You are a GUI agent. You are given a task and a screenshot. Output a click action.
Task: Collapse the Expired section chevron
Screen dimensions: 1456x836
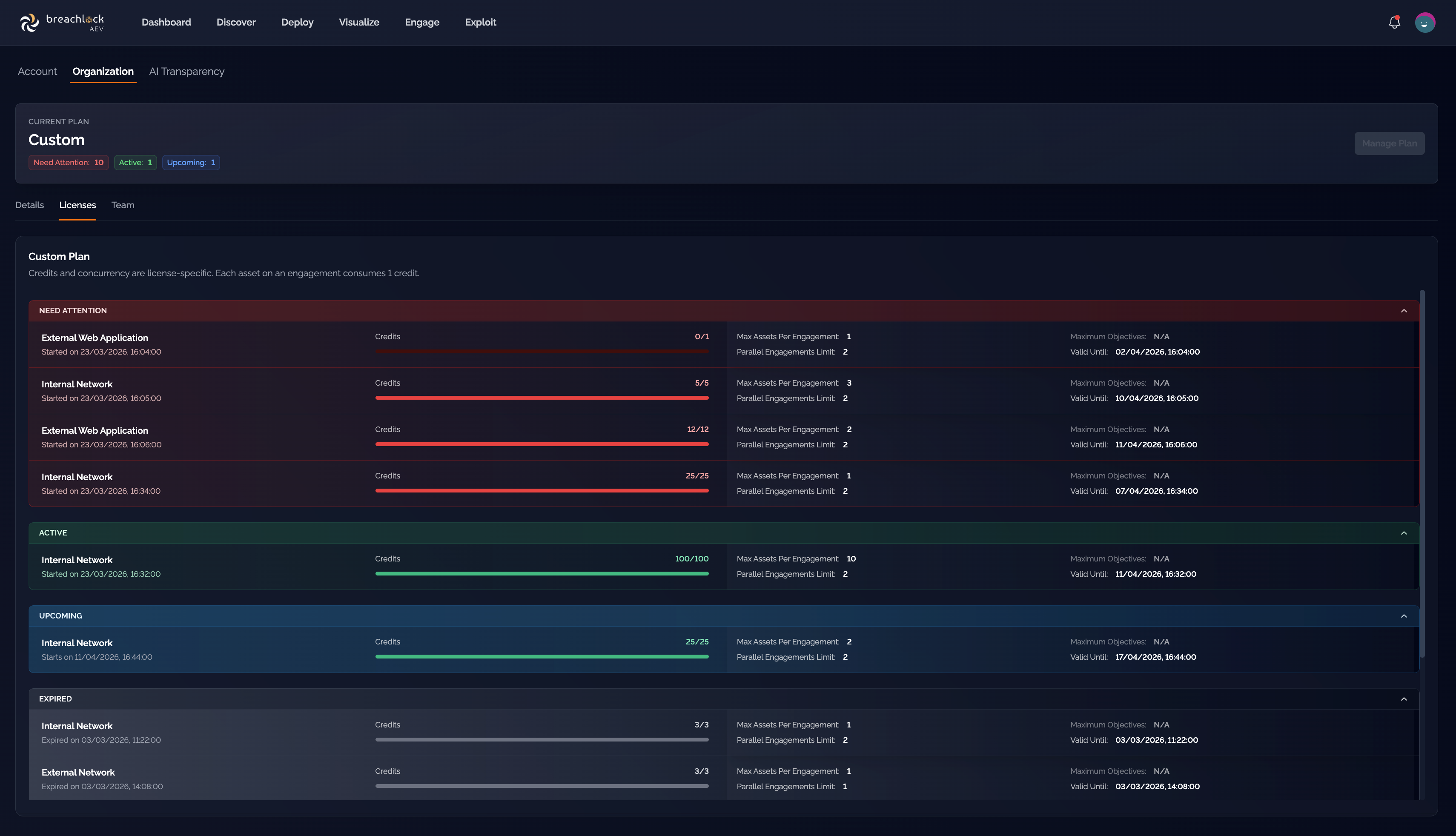point(1404,699)
